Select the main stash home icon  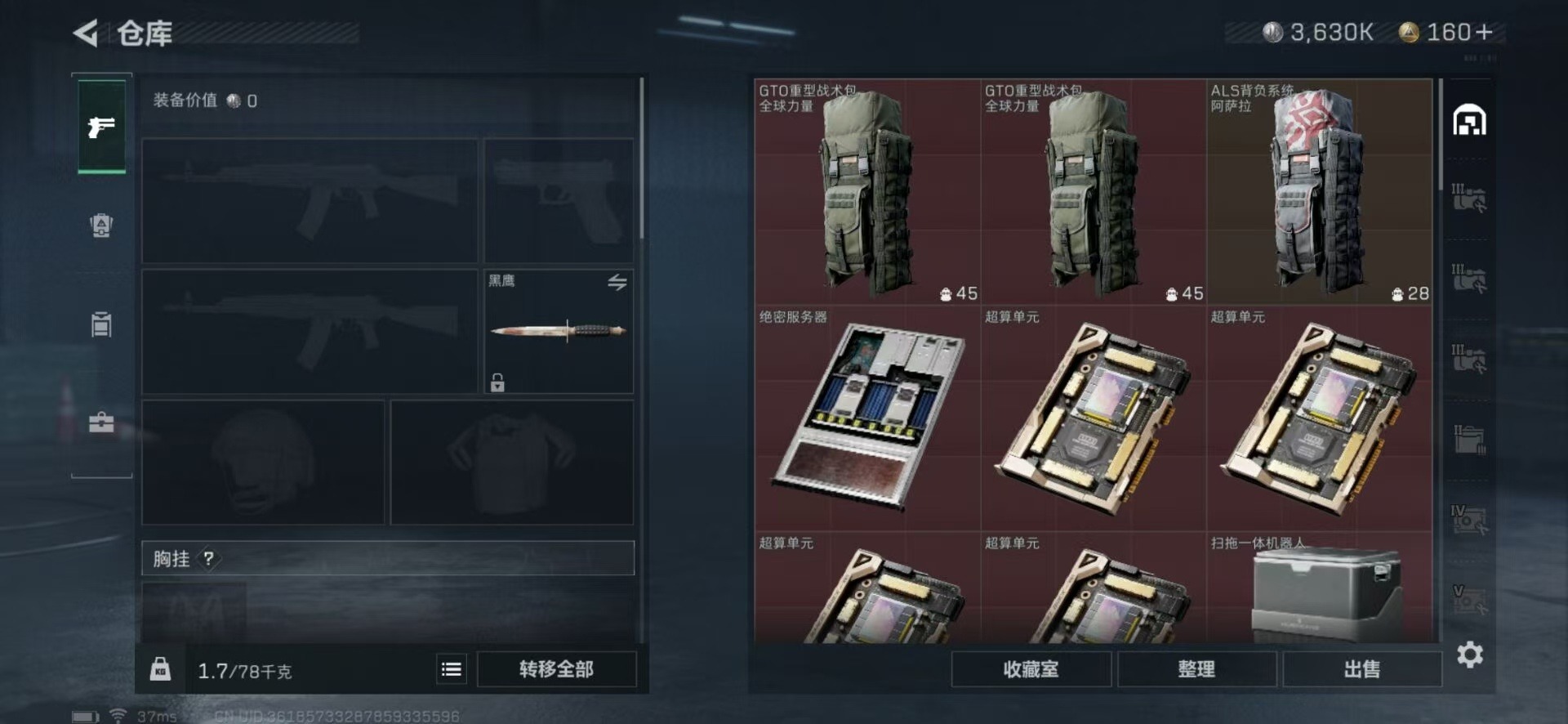[x=1469, y=120]
